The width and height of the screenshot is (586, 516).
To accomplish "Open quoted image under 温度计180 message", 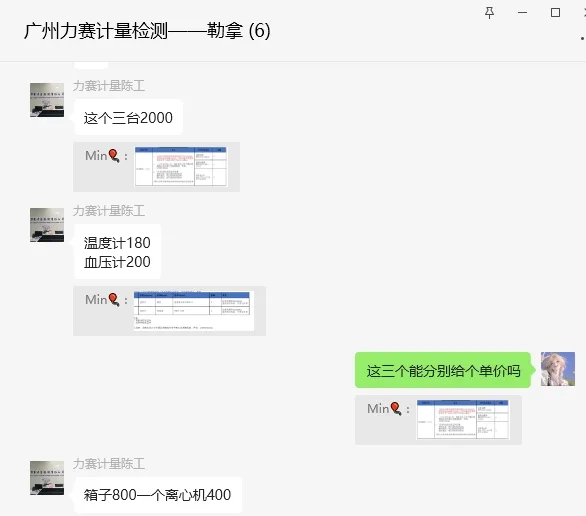I will click(194, 311).
